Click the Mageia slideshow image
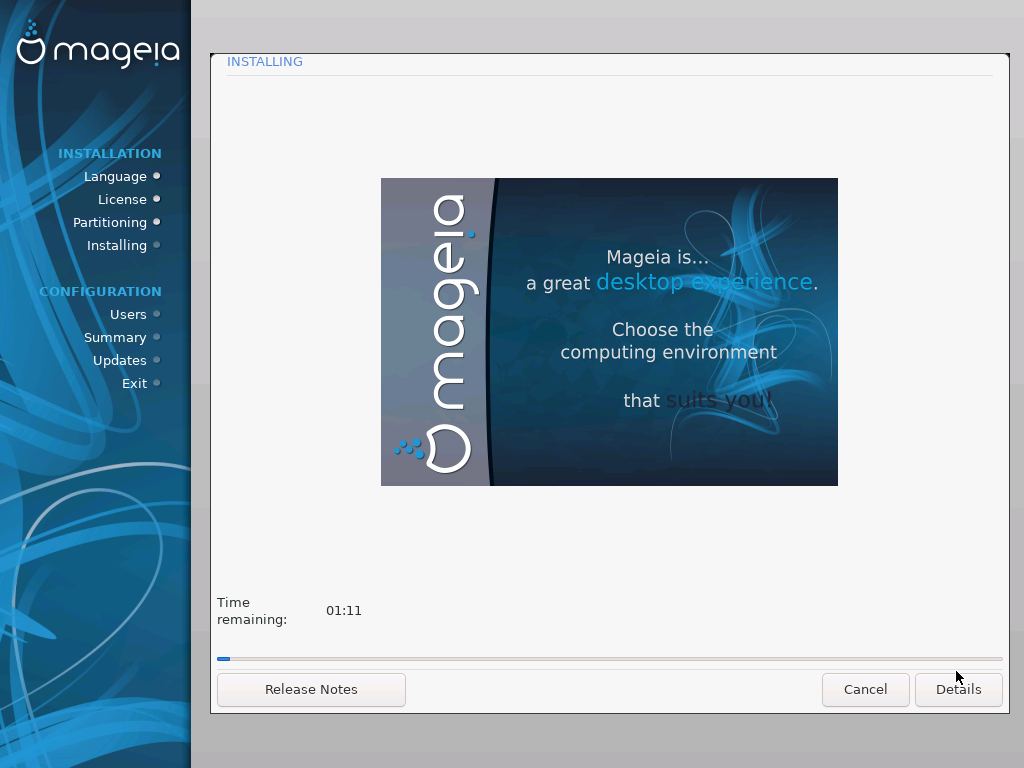The height and width of the screenshot is (768, 1024). point(609,332)
